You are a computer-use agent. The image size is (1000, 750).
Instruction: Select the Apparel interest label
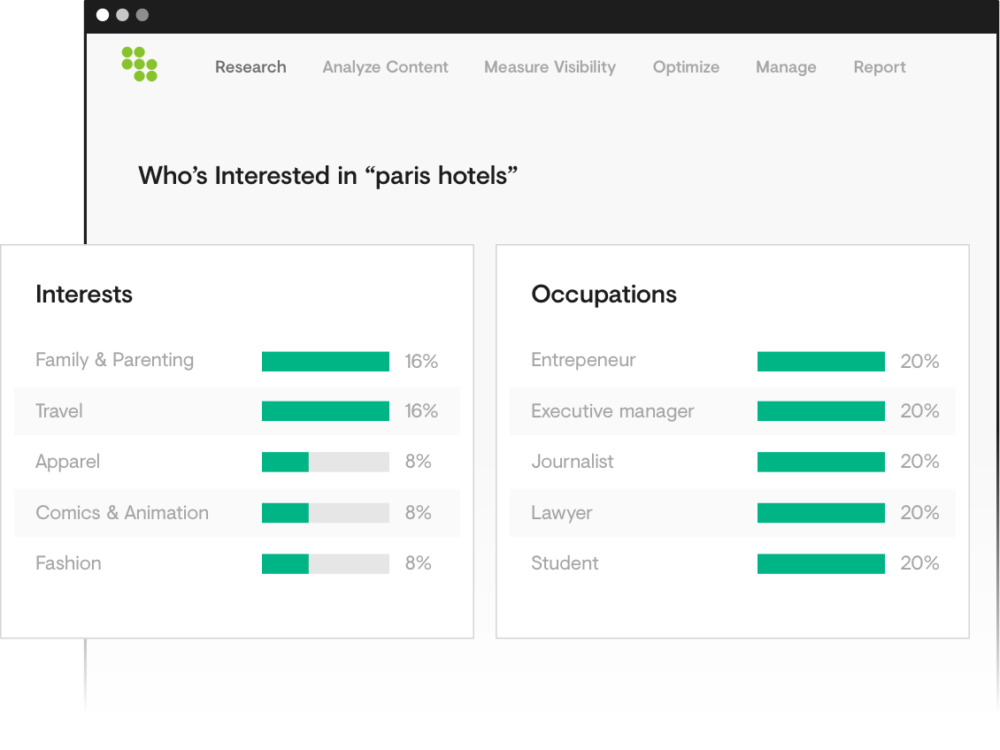[68, 462]
